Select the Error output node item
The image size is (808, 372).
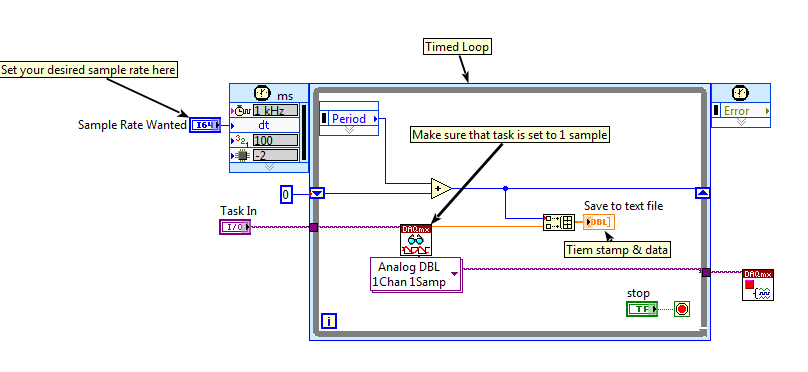pyautogui.click(x=741, y=111)
